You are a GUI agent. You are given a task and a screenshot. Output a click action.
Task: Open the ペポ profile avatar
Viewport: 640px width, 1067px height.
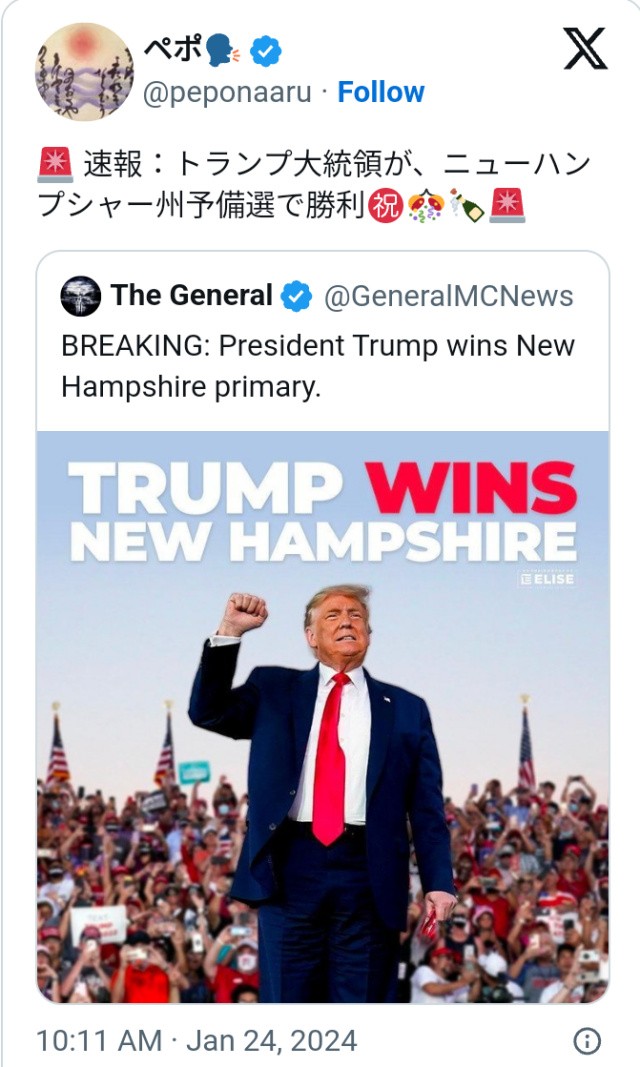(84, 70)
